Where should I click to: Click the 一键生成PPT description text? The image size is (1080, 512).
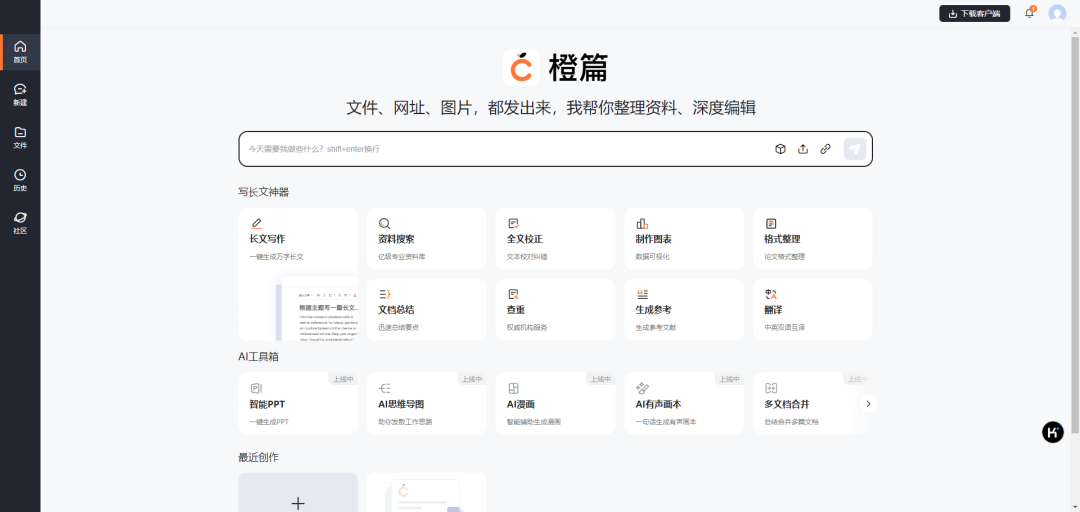tap(269, 422)
